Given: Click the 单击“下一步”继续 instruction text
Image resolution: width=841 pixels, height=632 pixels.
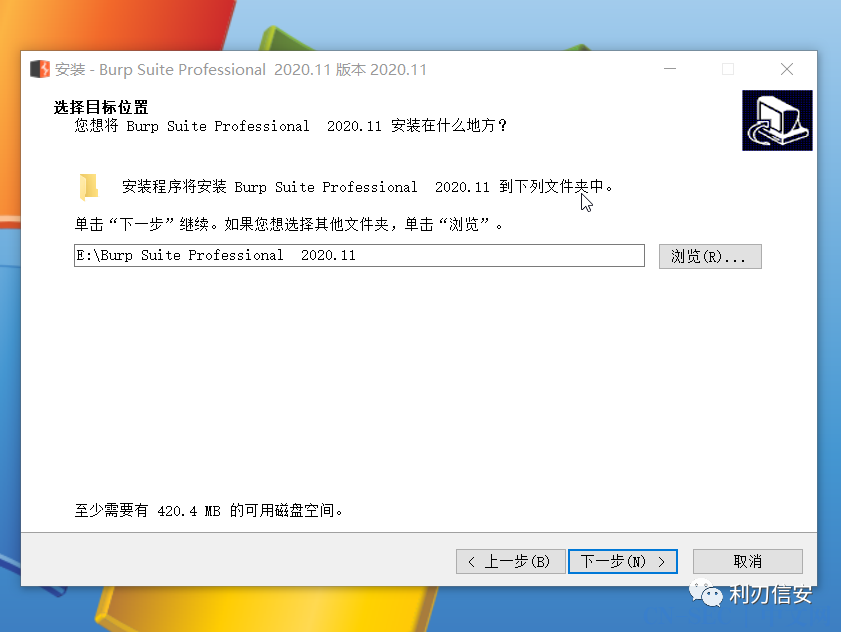Looking at the screenshot, I should [289, 224].
